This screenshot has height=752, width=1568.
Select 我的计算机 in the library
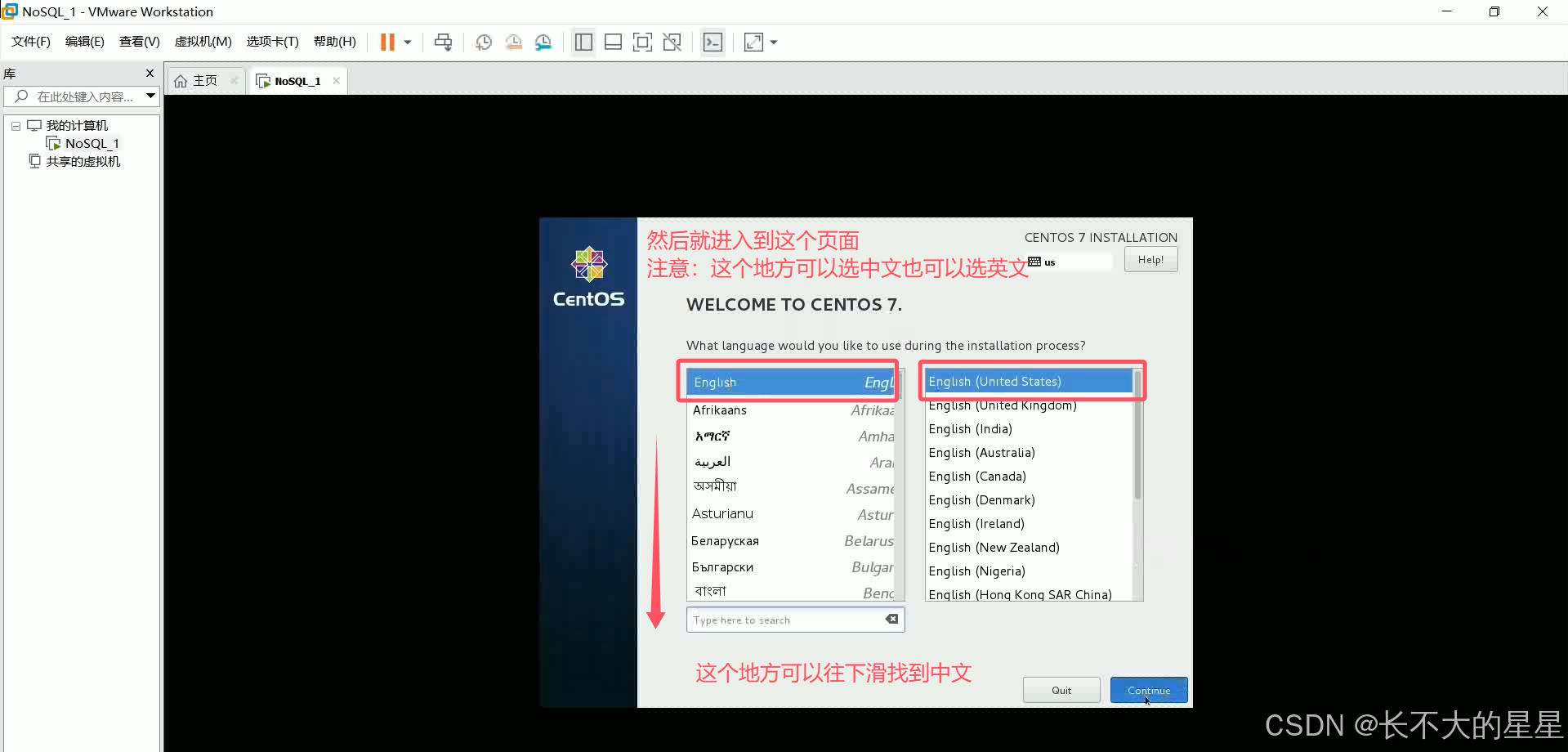[77, 125]
